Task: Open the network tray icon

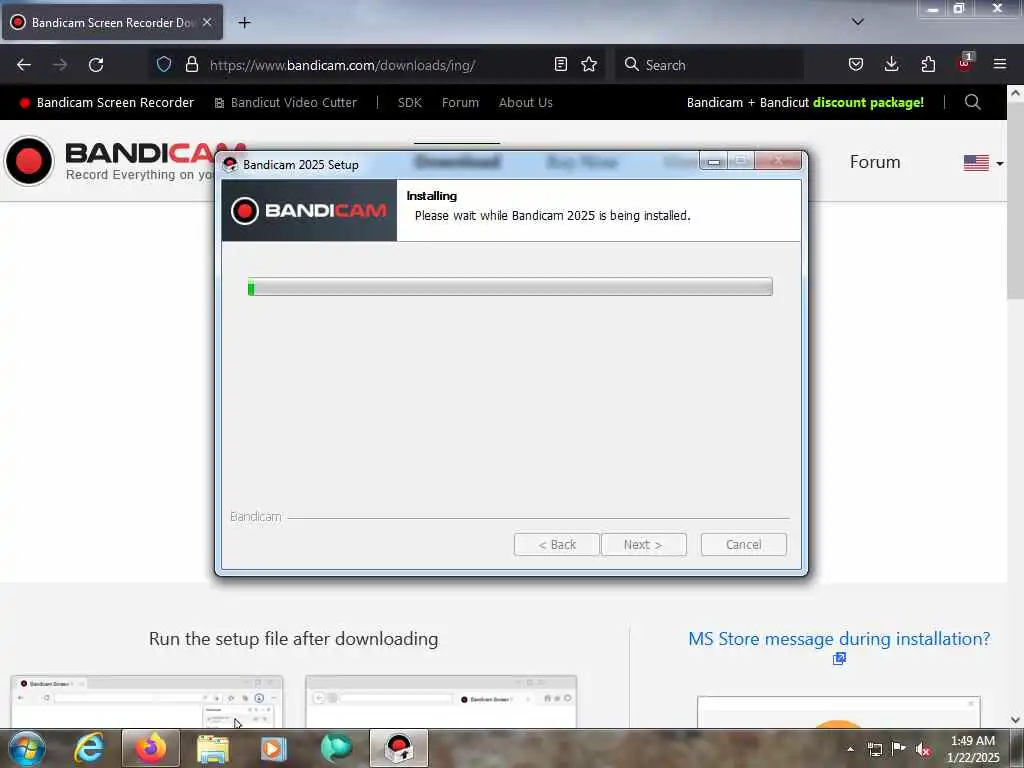Action: [874, 749]
